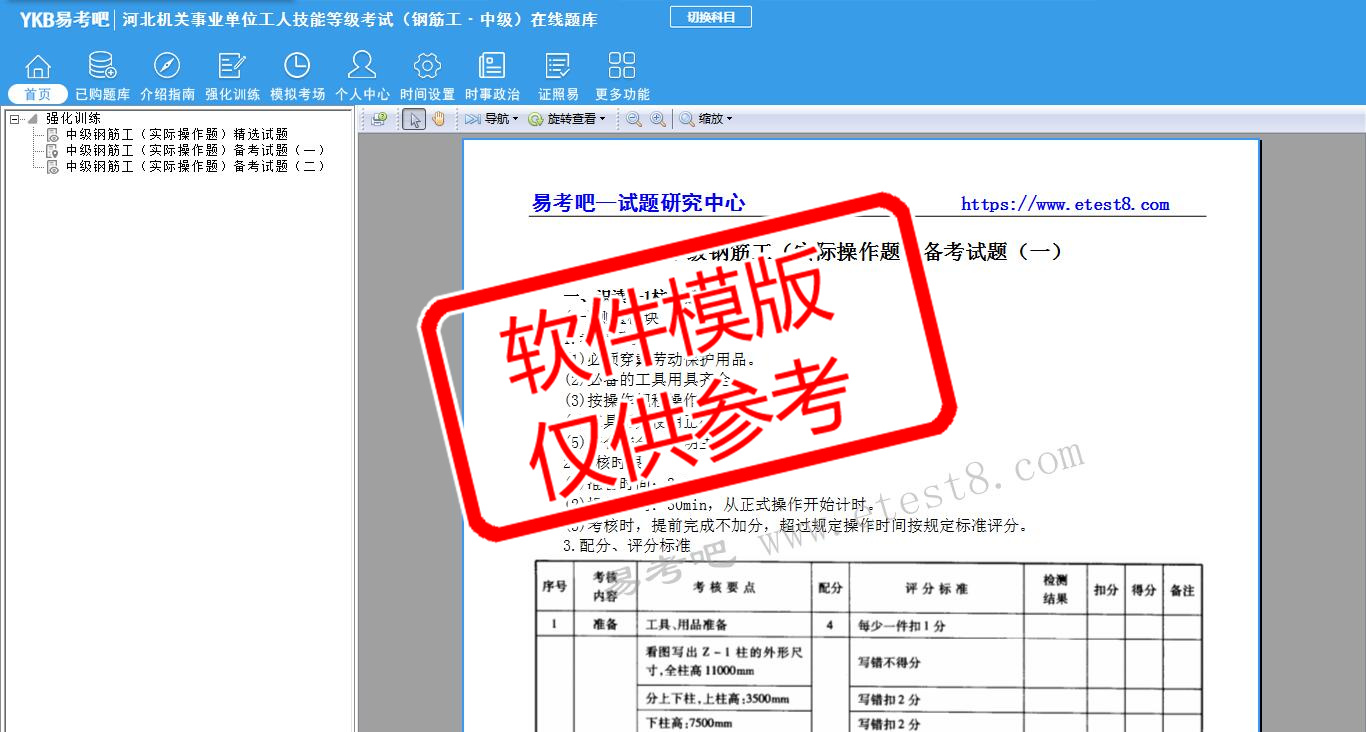Open the 导航 navigation dropdown
1366x732 pixels.
pyautogui.click(x=491, y=119)
